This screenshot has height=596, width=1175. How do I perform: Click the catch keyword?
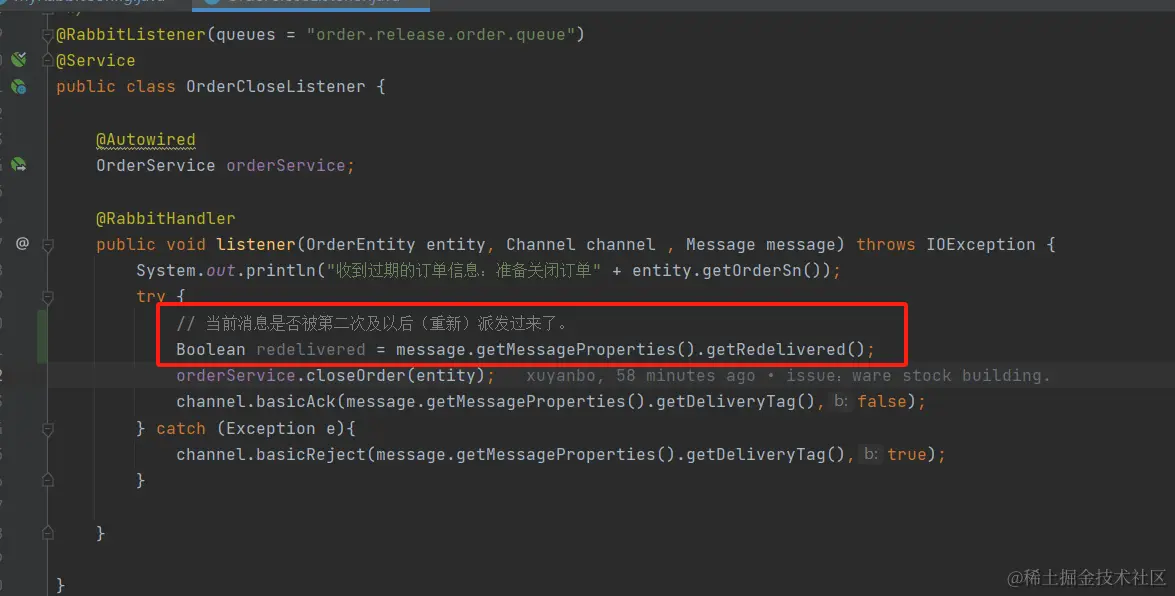point(181,429)
